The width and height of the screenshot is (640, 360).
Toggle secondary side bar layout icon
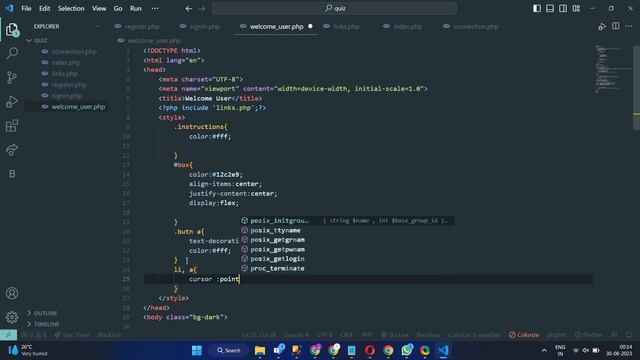[x=563, y=8]
